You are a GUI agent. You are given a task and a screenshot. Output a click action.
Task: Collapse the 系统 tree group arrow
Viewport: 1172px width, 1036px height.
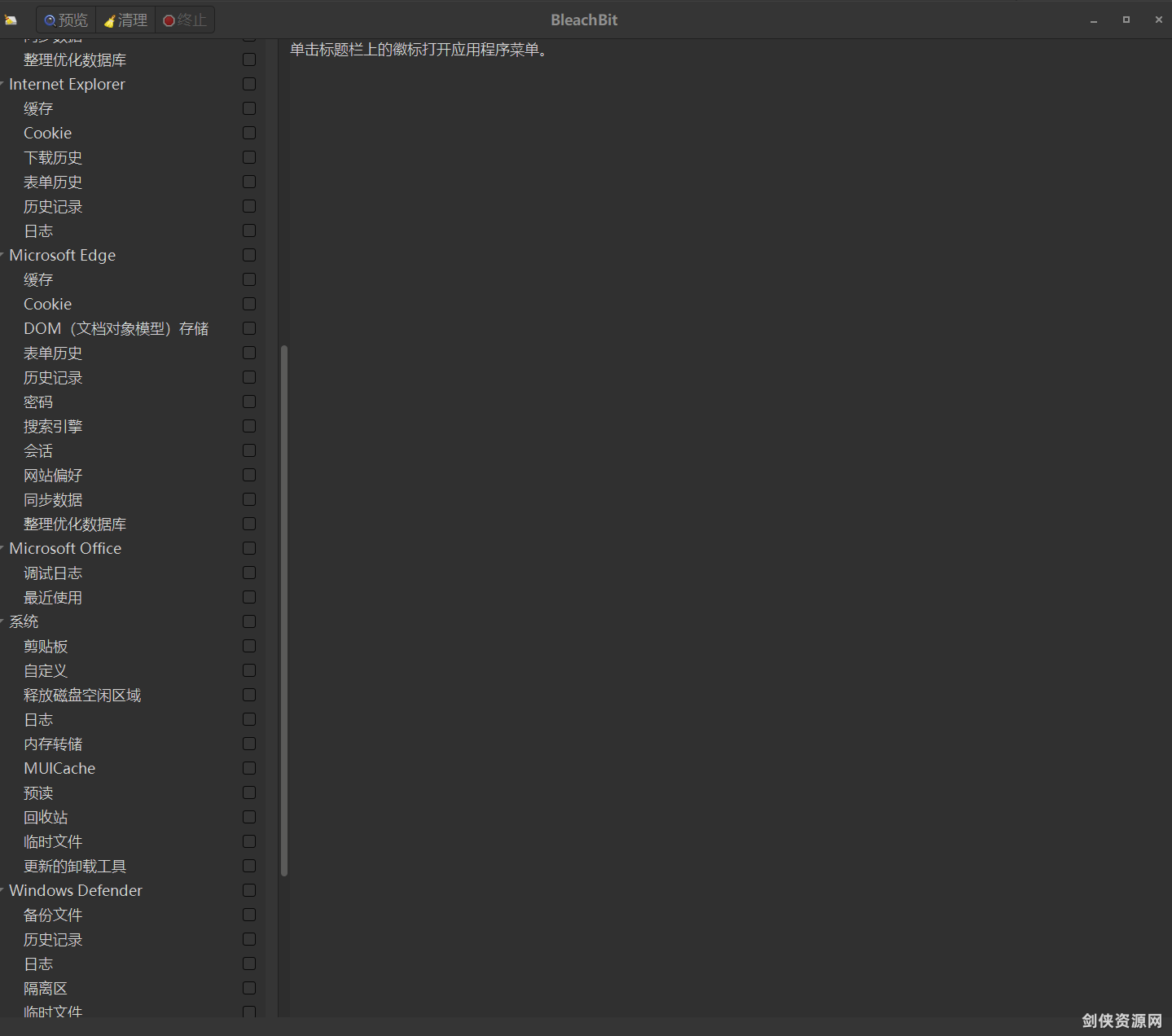click(x=2, y=621)
